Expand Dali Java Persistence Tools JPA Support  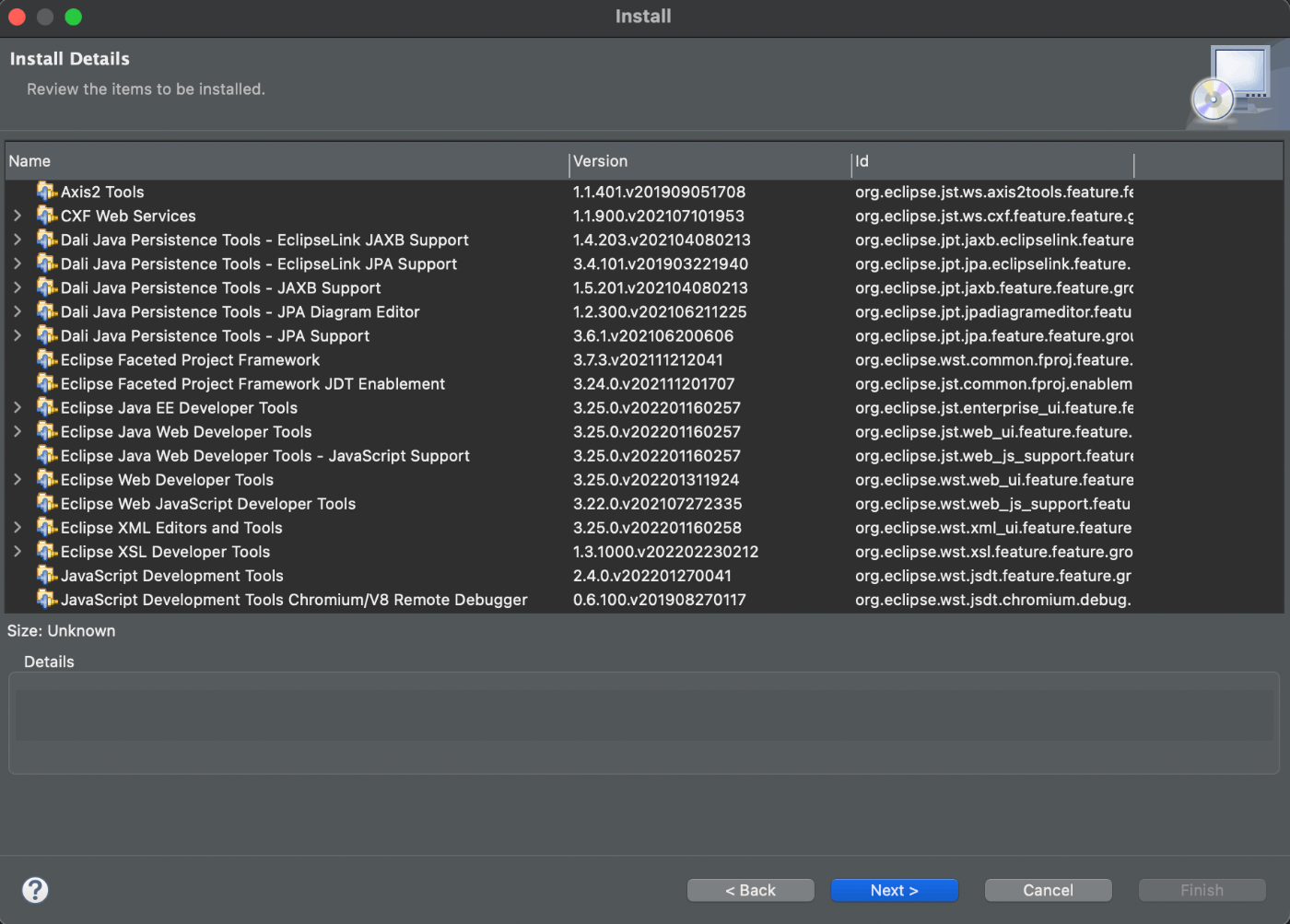pyautogui.click(x=18, y=335)
